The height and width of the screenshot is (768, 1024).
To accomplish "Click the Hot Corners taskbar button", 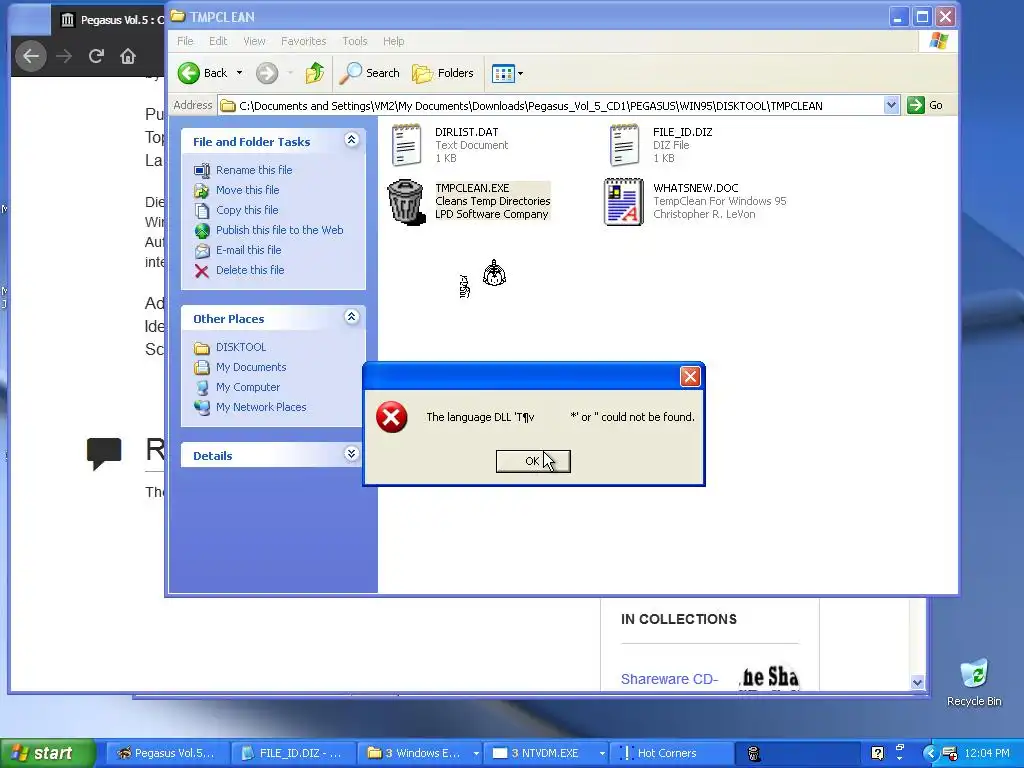I will [671, 753].
